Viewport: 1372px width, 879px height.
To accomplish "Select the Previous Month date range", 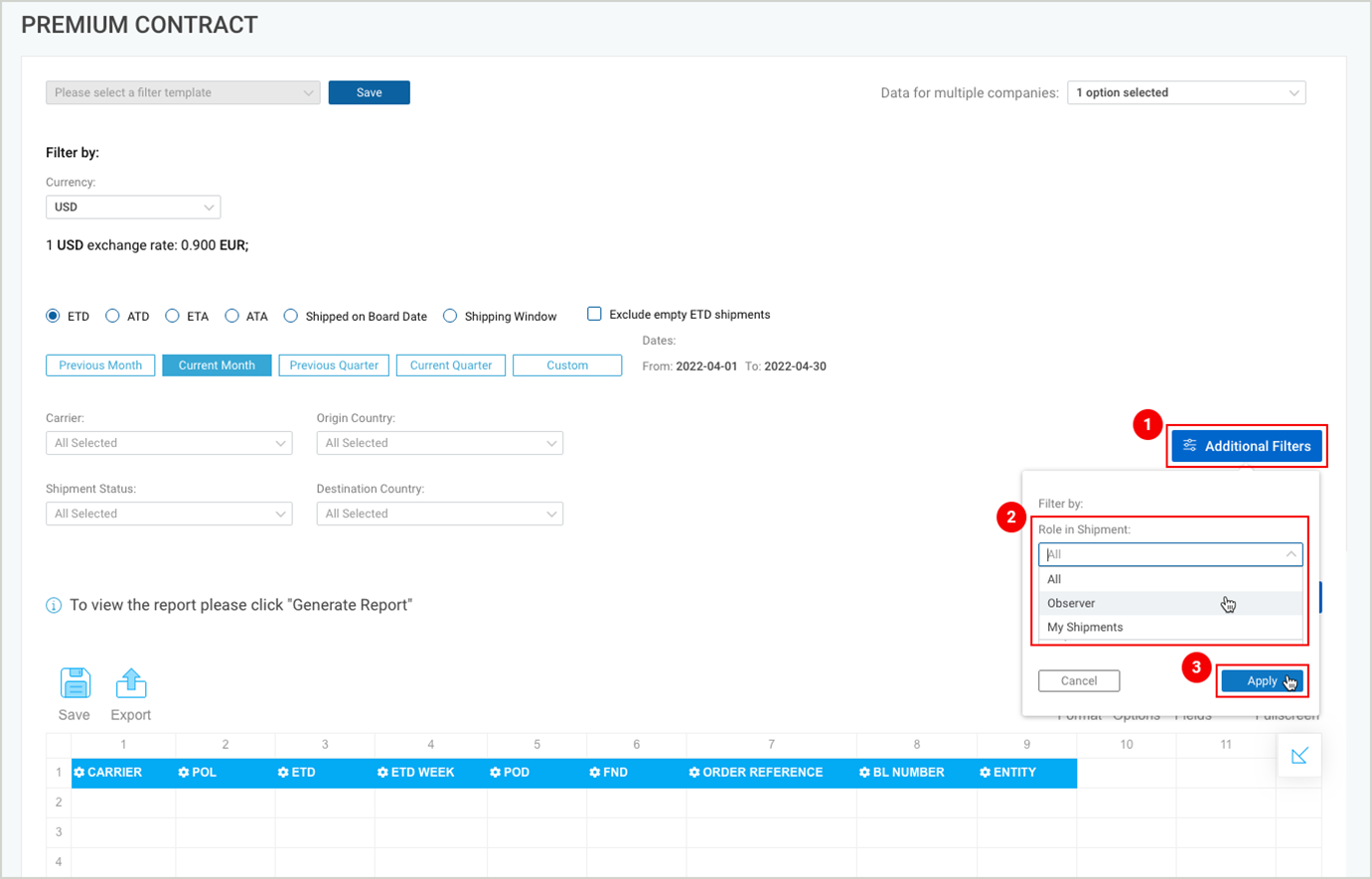I will coord(100,366).
